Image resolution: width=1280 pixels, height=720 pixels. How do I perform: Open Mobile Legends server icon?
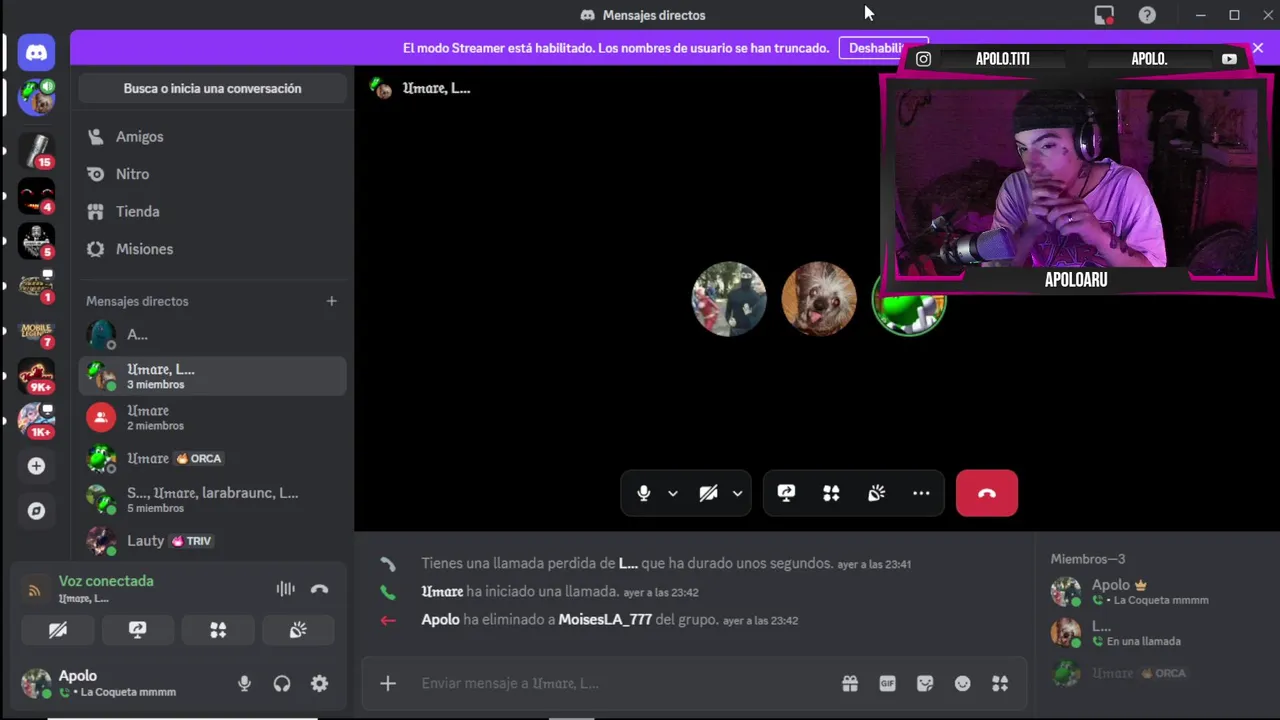36,331
